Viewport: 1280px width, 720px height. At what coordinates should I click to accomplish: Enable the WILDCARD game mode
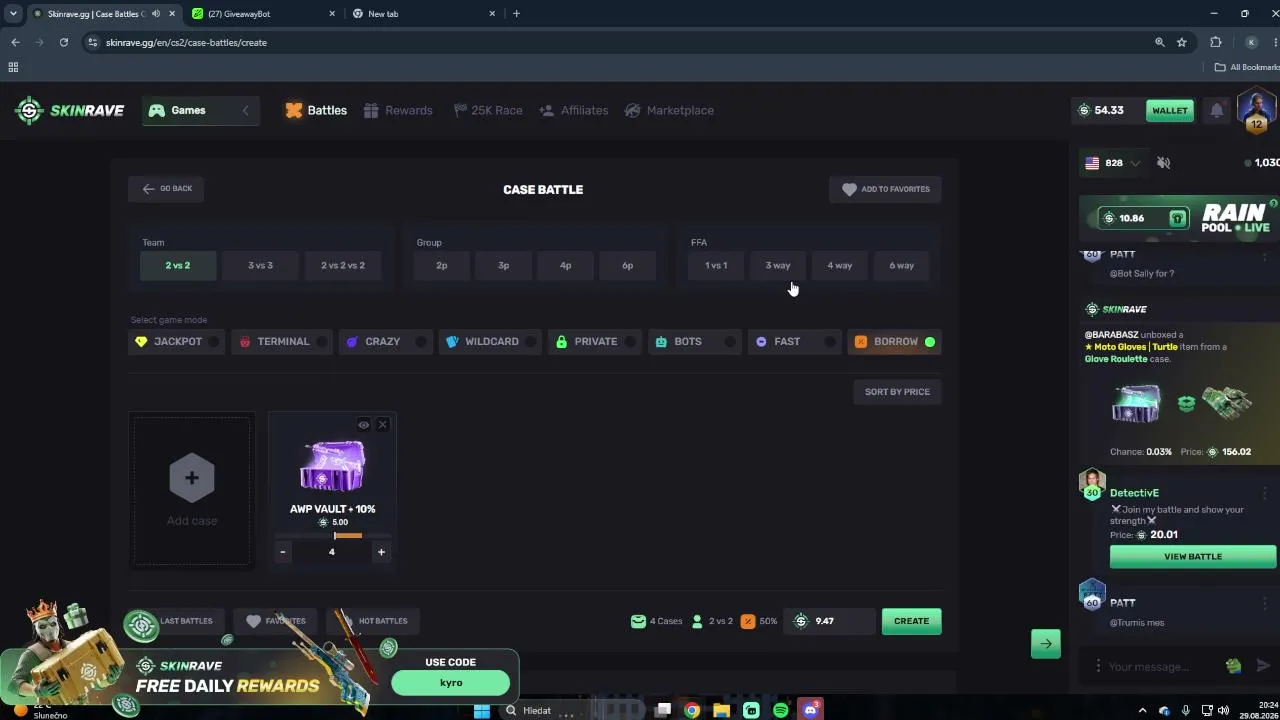click(490, 341)
